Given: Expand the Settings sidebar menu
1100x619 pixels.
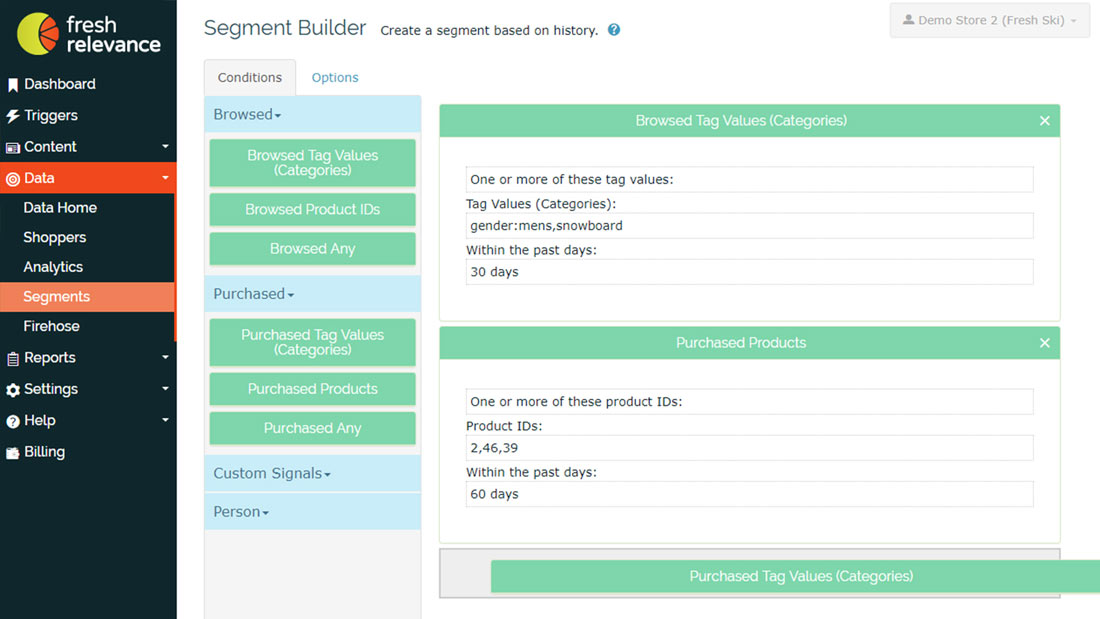Looking at the screenshot, I should [51, 389].
